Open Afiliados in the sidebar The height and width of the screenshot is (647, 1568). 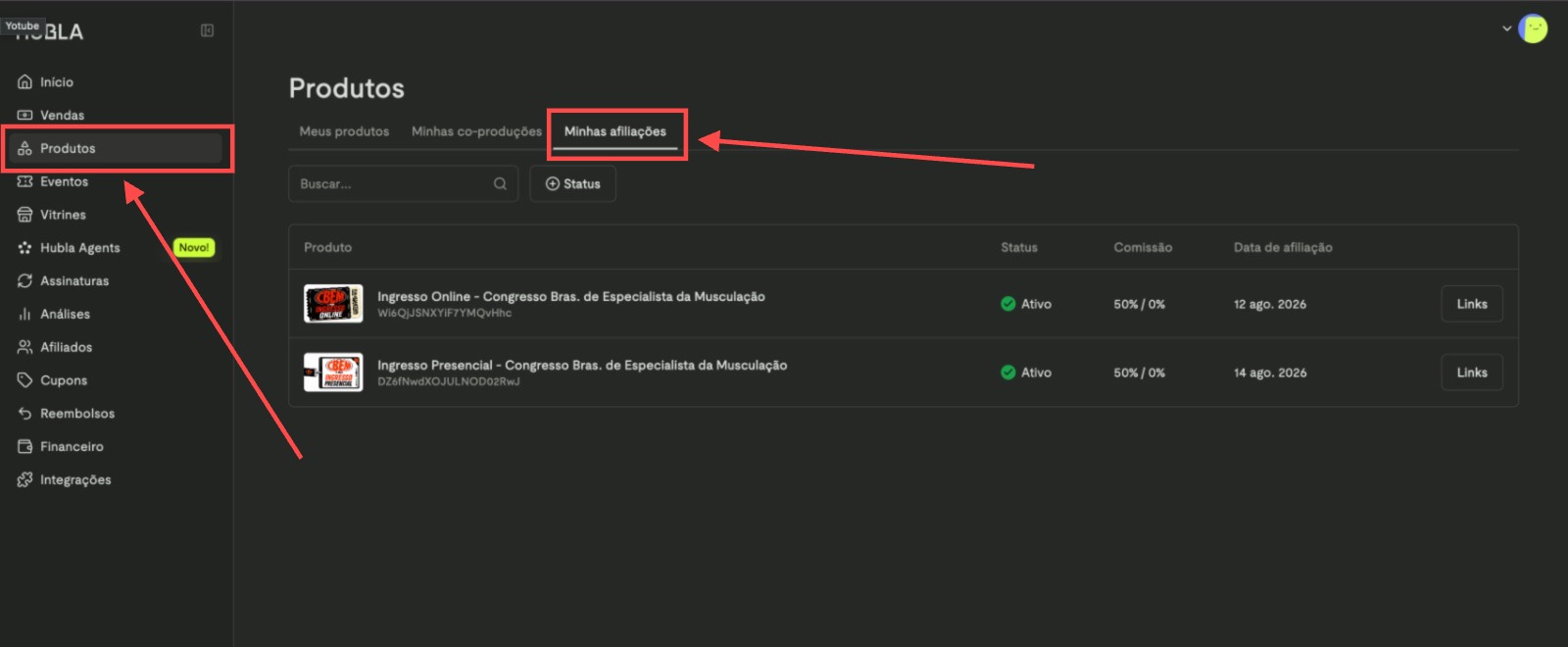tap(116, 347)
